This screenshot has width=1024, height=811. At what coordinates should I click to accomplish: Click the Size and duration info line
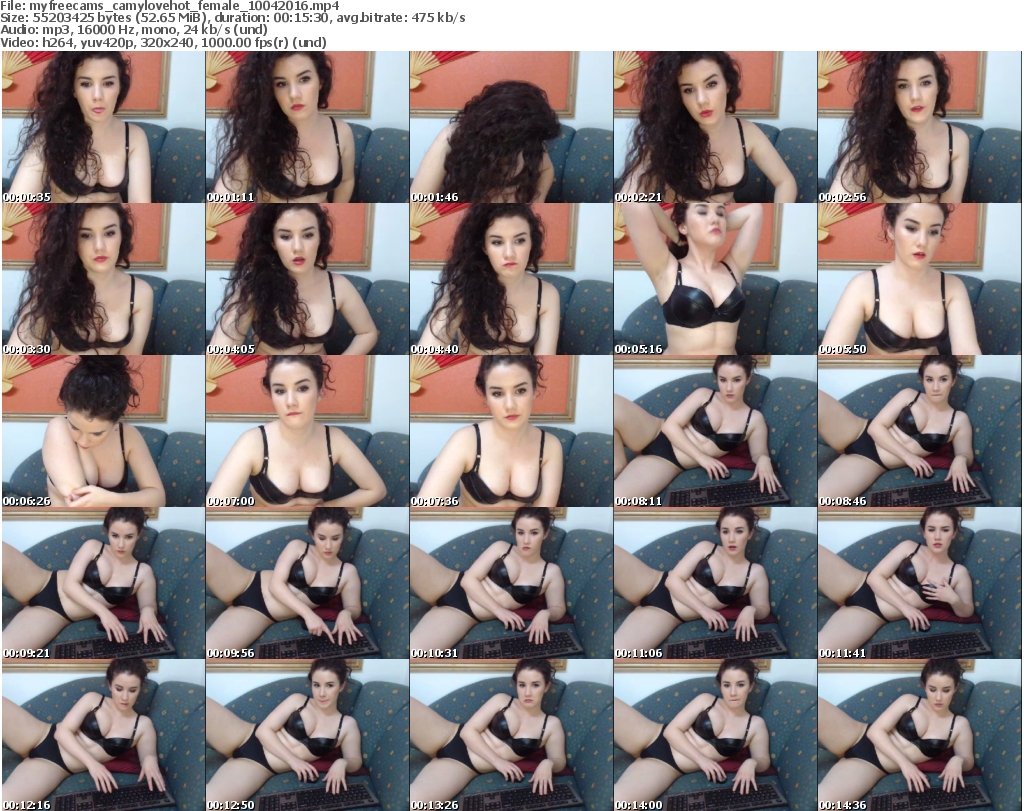[232, 18]
